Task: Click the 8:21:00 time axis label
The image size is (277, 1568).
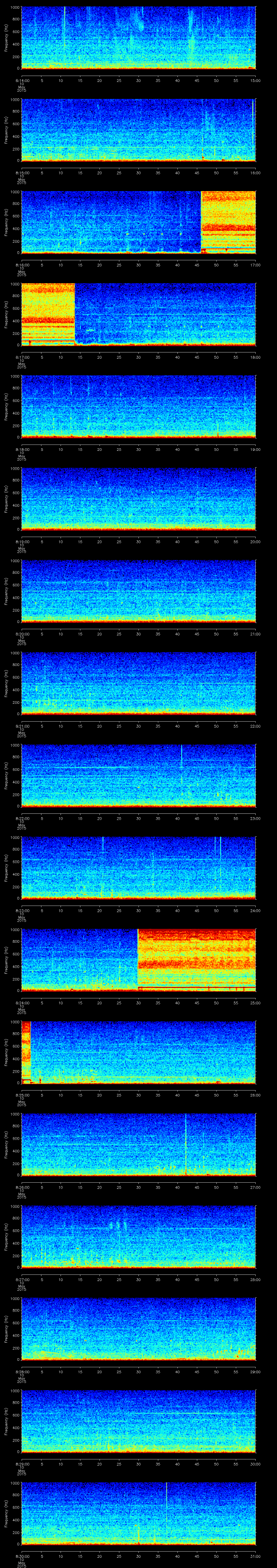Action: coord(22,726)
